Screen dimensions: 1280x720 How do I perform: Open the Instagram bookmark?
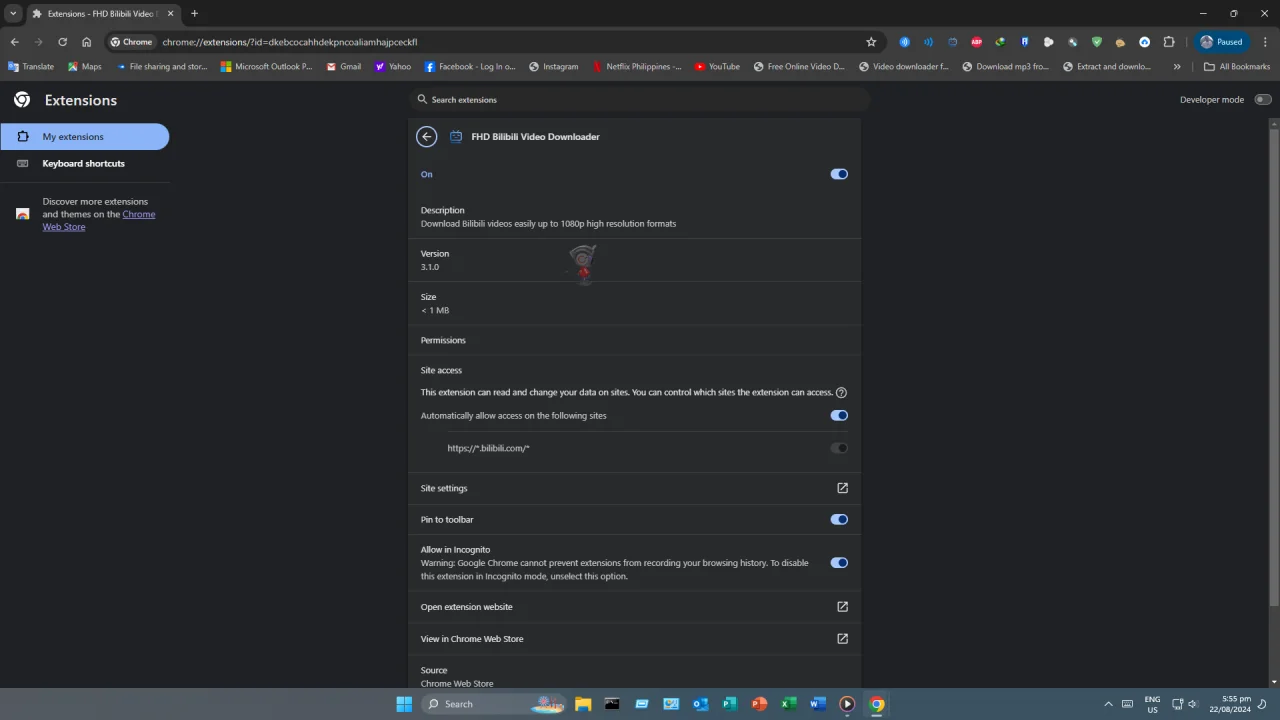tap(553, 67)
